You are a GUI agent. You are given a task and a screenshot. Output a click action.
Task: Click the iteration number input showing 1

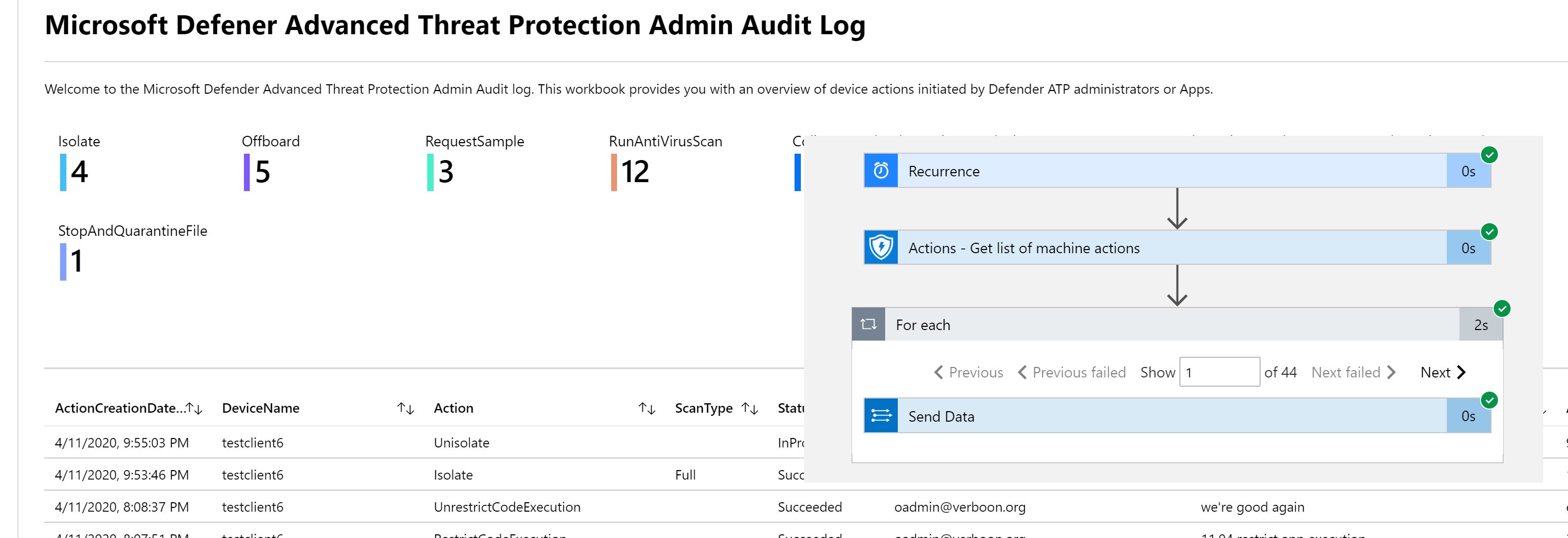pos(1219,372)
